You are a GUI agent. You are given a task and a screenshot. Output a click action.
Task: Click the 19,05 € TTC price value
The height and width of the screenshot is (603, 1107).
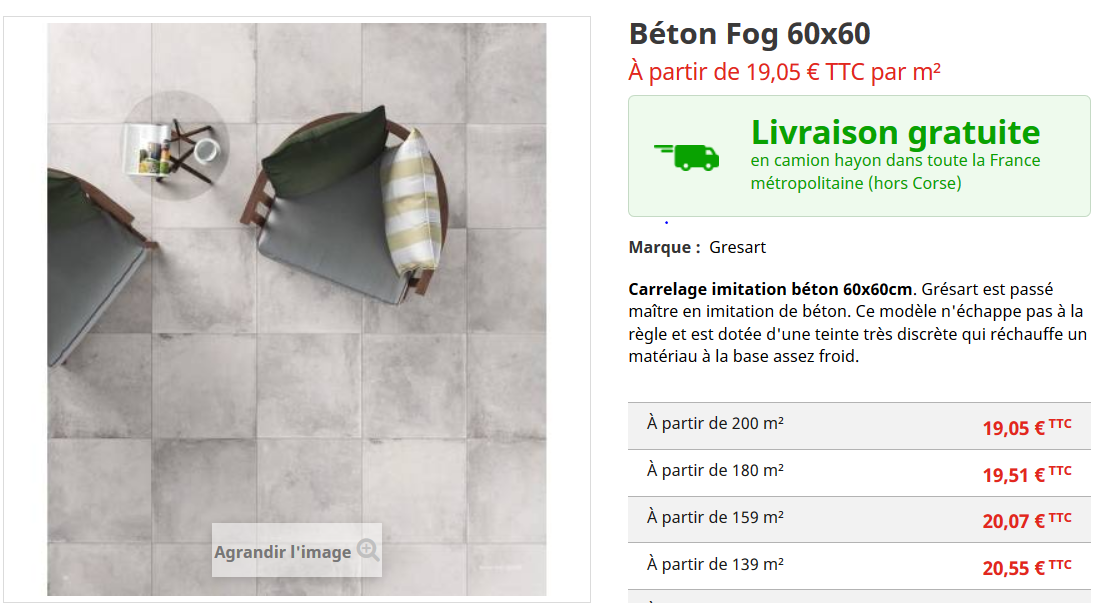point(1027,427)
